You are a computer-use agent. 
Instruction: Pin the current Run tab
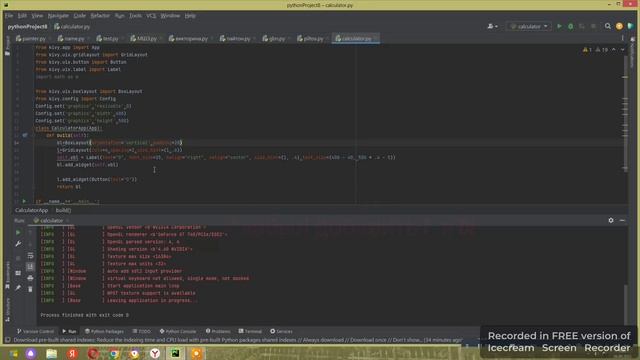[x=18, y=287]
